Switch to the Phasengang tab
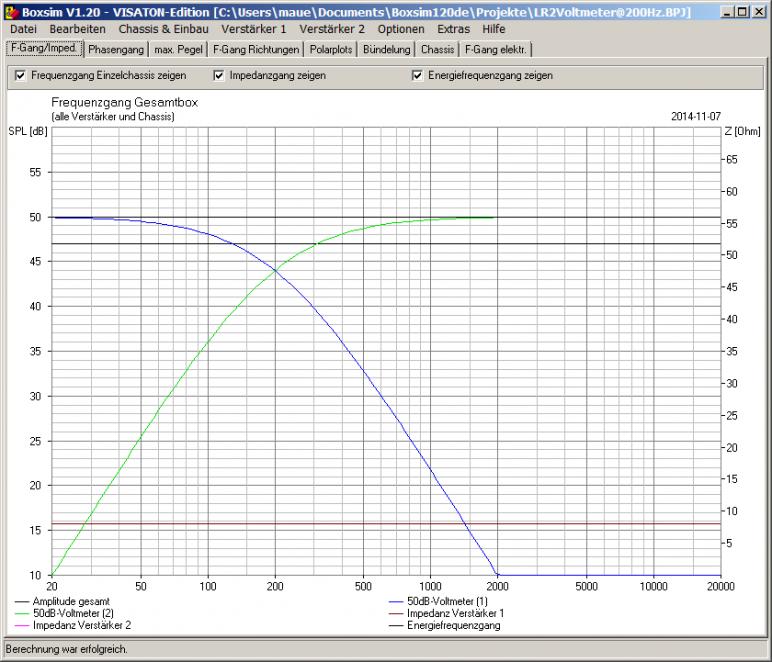The height and width of the screenshot is (662, 772). point(116,49)
